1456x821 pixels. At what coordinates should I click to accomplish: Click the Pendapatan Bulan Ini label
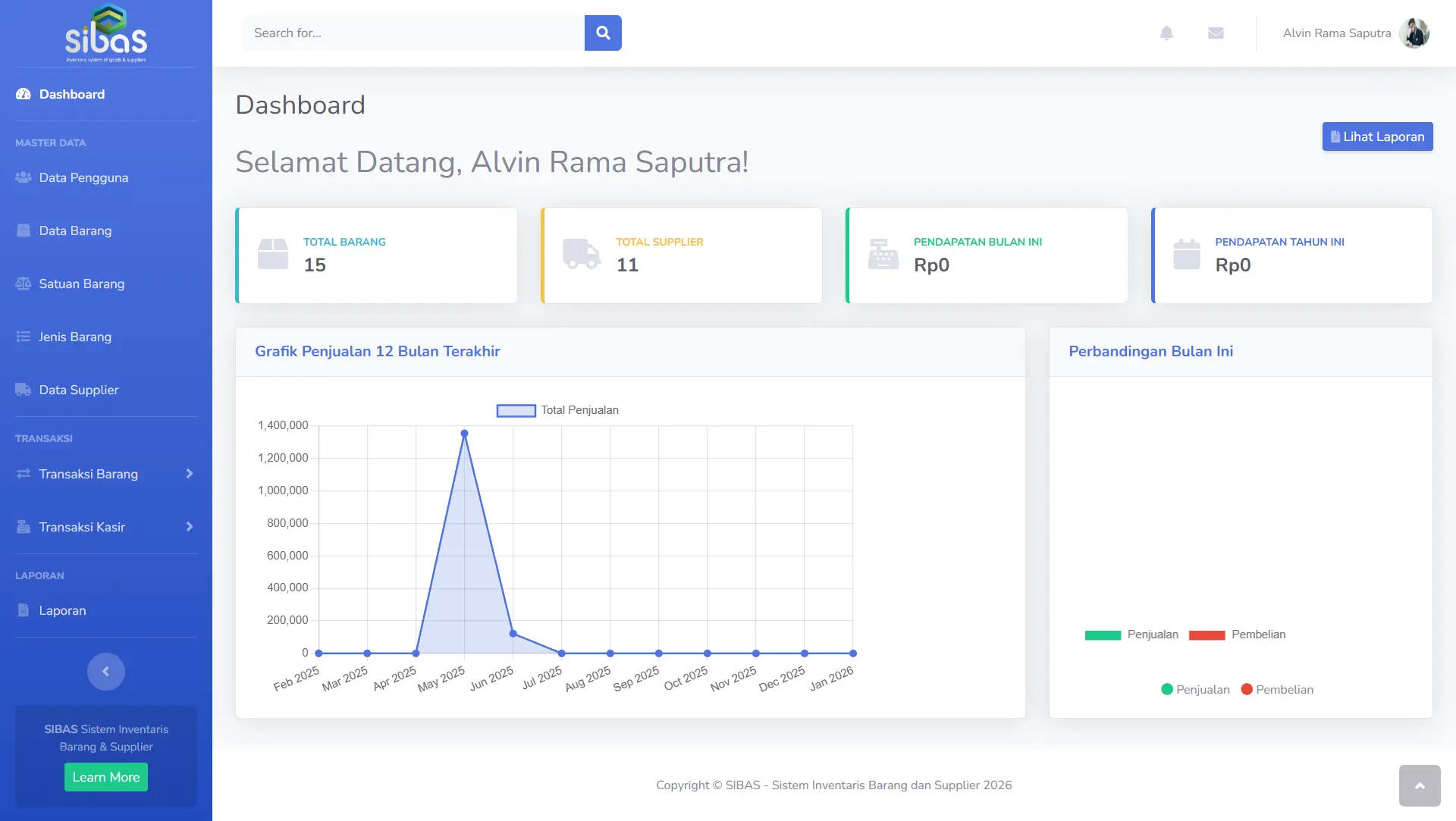977,242
